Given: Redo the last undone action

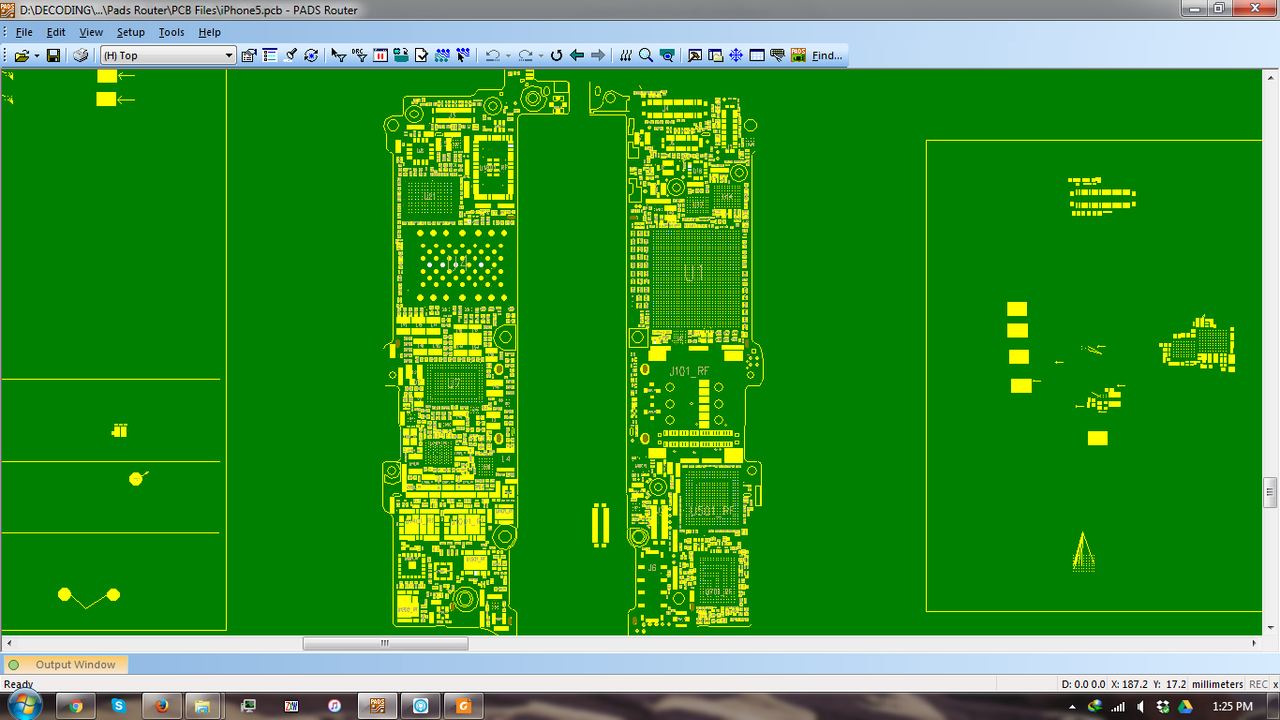Looking at the screenshot, I should click(x=525, y=56).
